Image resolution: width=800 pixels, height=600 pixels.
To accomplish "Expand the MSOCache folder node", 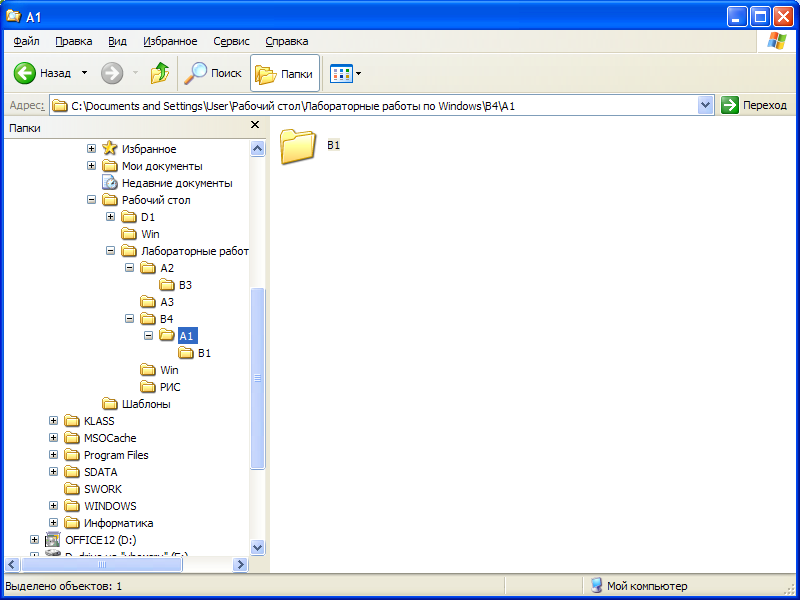I will (x=53, y=438).
